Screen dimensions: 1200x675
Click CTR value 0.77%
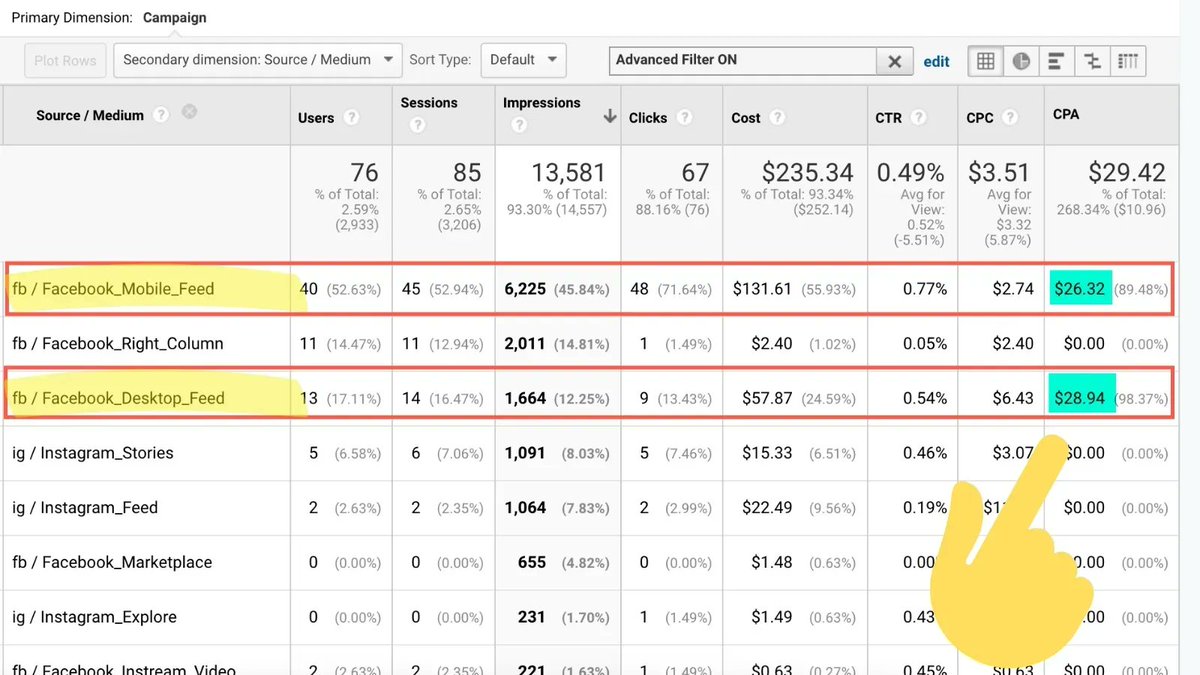925,289
